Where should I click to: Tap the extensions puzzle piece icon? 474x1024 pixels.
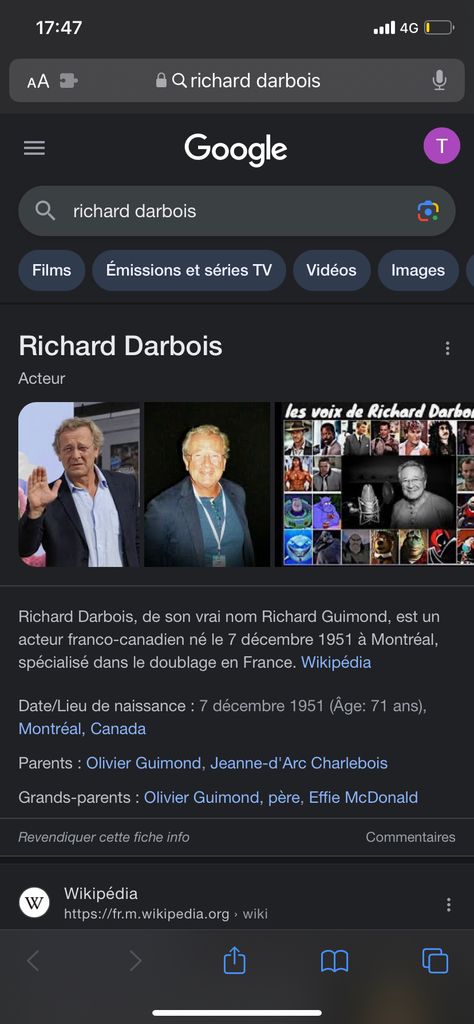[69, 81]
